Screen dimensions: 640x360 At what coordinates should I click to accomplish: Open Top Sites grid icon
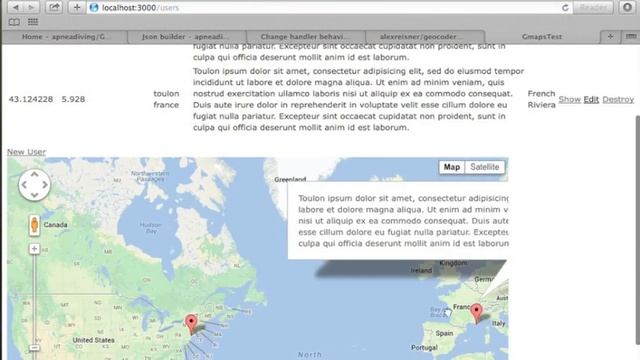pos(33,22)
